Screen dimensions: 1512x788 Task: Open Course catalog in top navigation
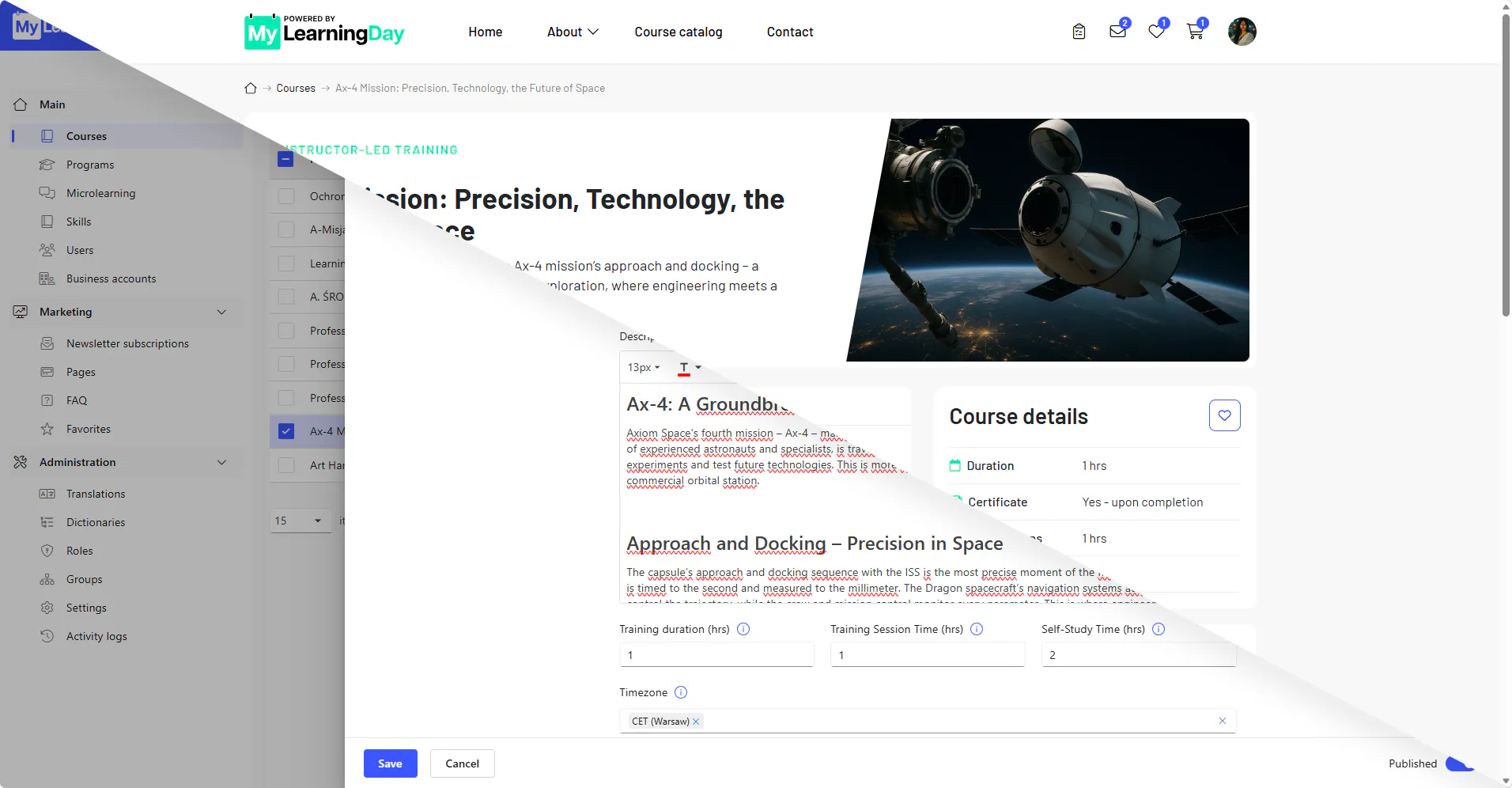[x=678, y=32]
